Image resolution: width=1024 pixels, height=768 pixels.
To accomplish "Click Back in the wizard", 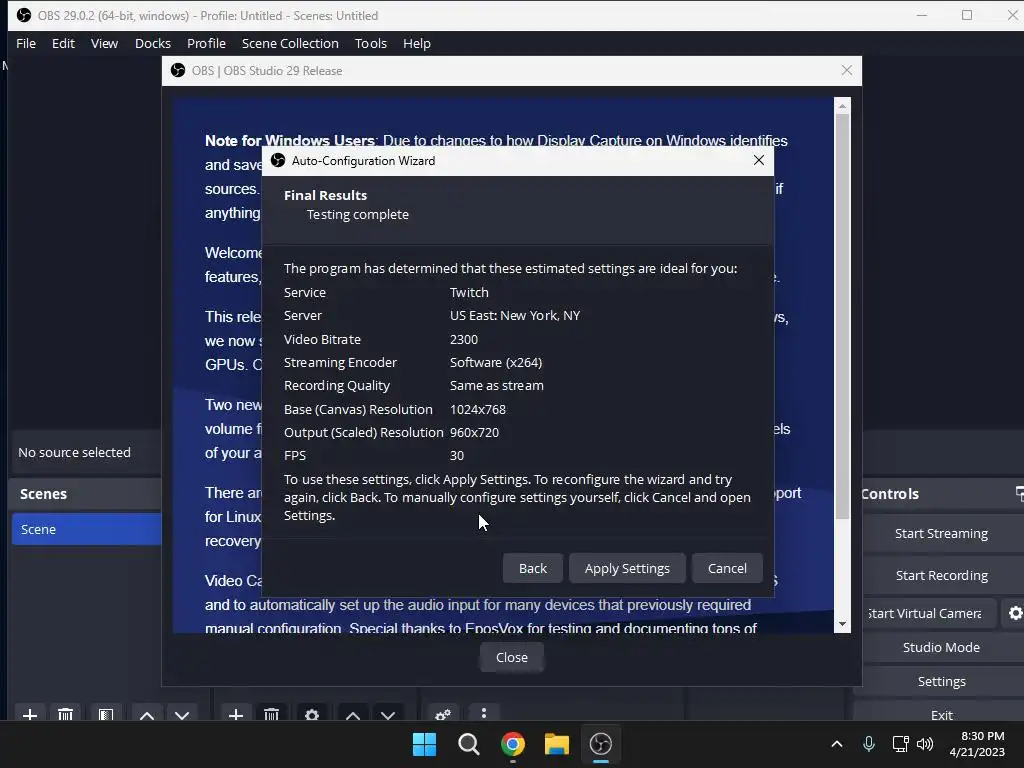I will tap(532, 568).
